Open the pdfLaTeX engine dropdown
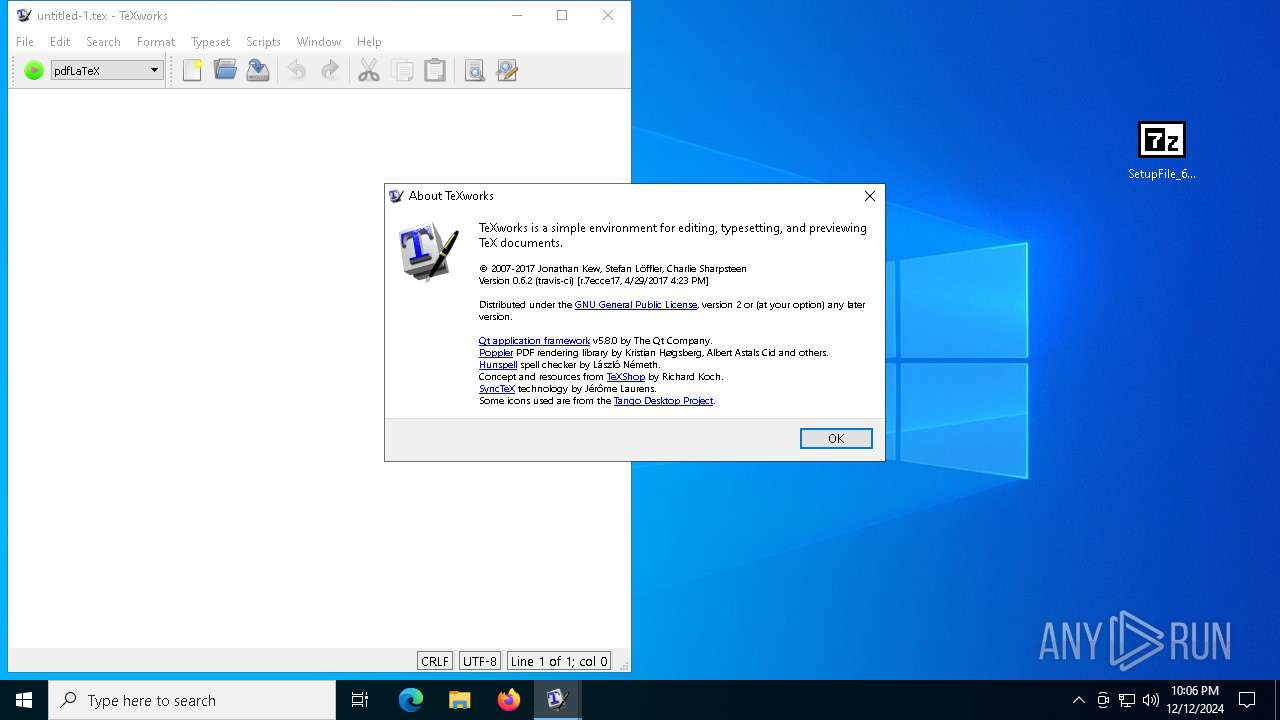The width and height of the screenshot is (1280, 720). 107,70
